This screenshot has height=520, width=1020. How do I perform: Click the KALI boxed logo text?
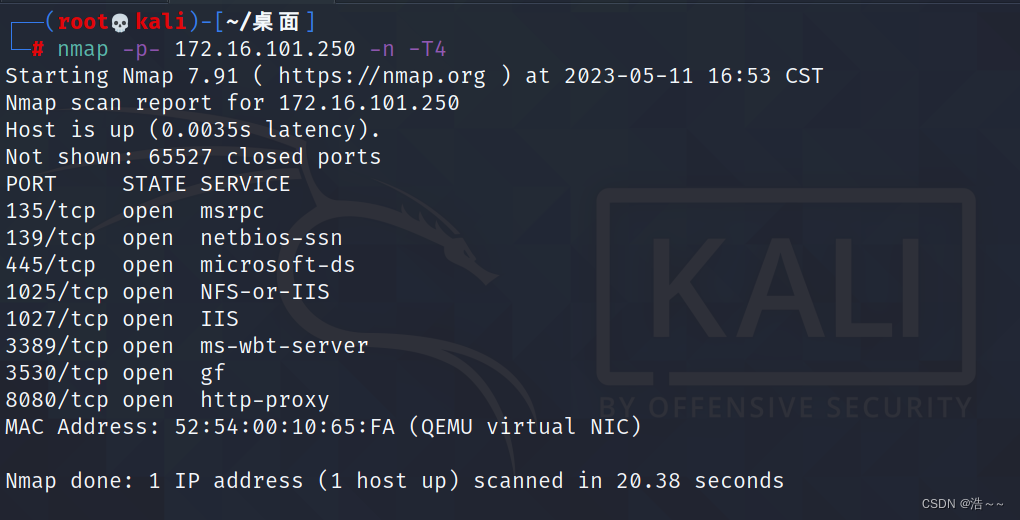pyautogui.click(x=786, y=286)
